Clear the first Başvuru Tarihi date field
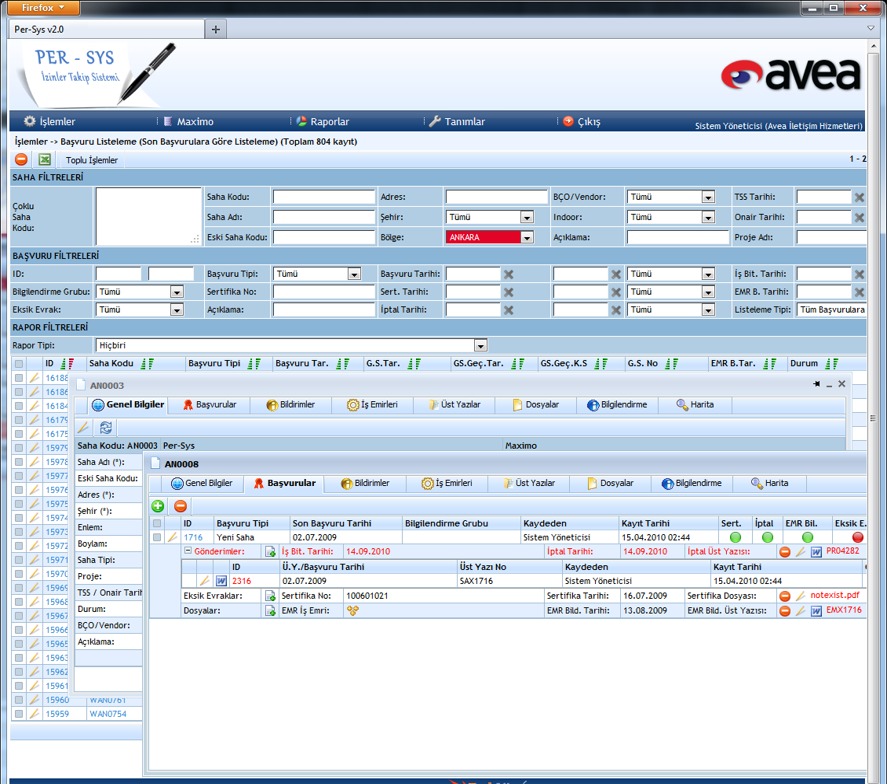The image size is (887, 784). click(x=509, y=274)
